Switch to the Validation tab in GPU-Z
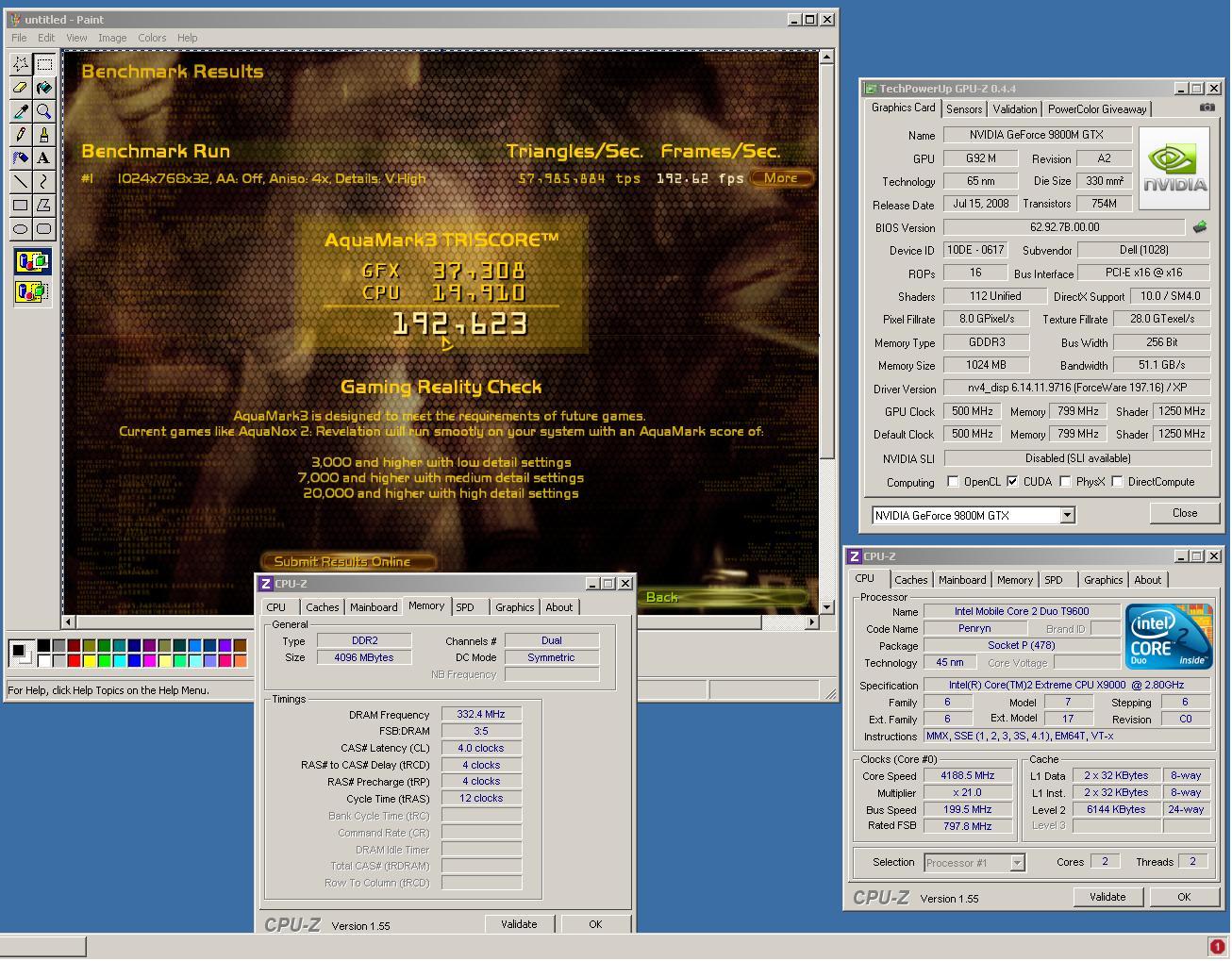 (x=1015, y=109)
